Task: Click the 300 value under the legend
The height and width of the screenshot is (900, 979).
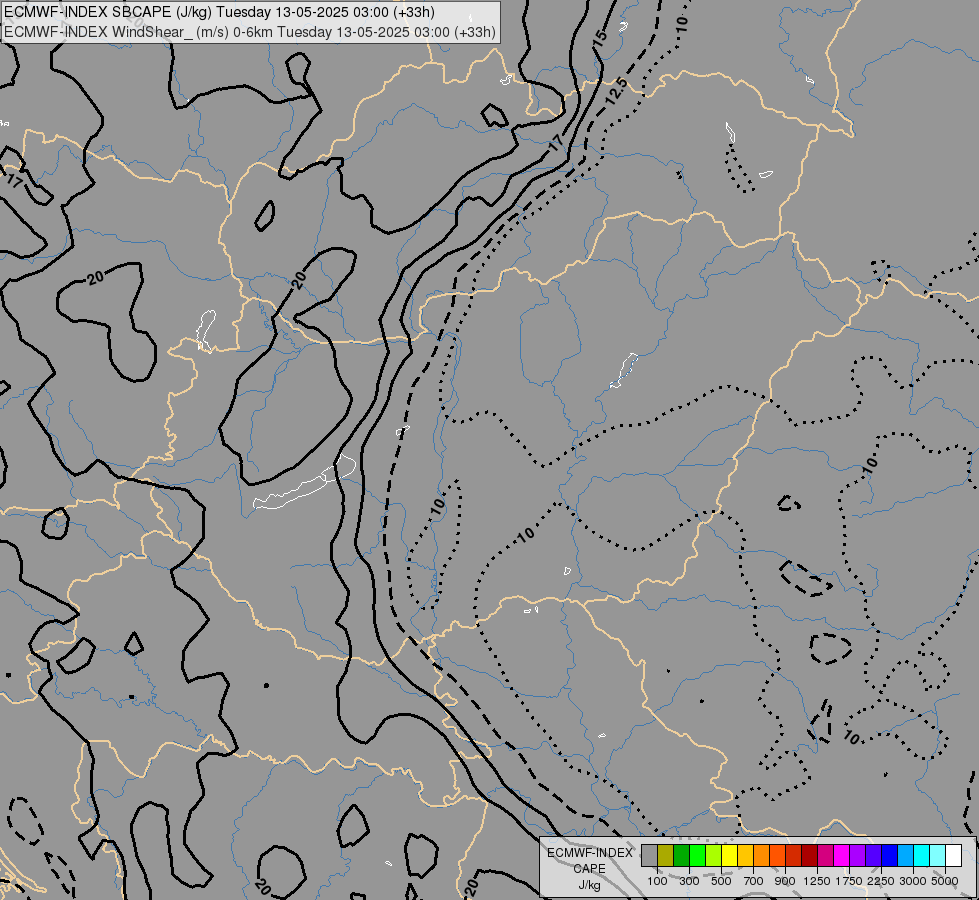Action: pyautogui.click(x=689, y=881)
